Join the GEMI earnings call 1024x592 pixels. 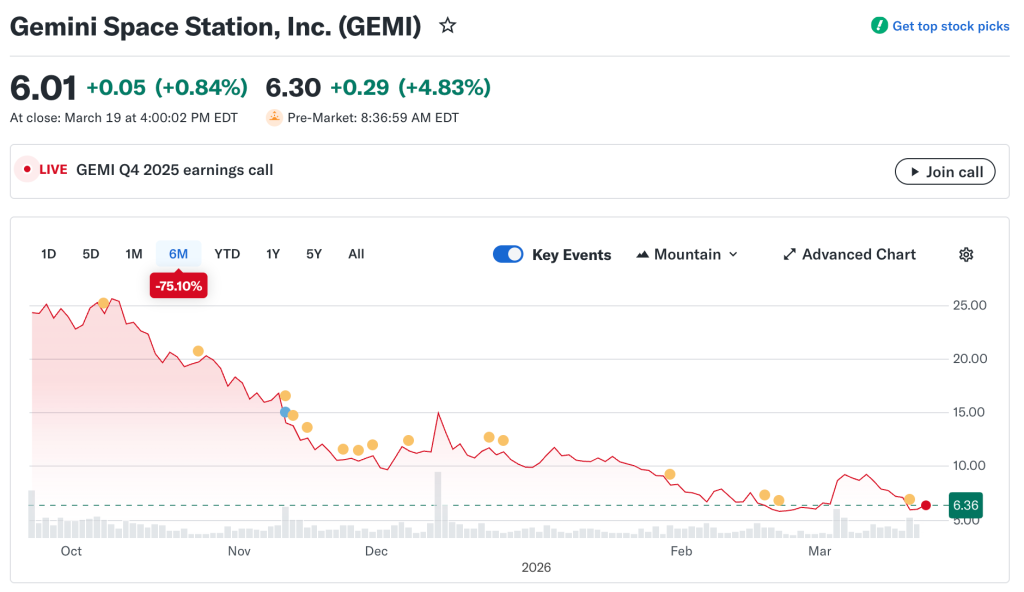(945, 171)
